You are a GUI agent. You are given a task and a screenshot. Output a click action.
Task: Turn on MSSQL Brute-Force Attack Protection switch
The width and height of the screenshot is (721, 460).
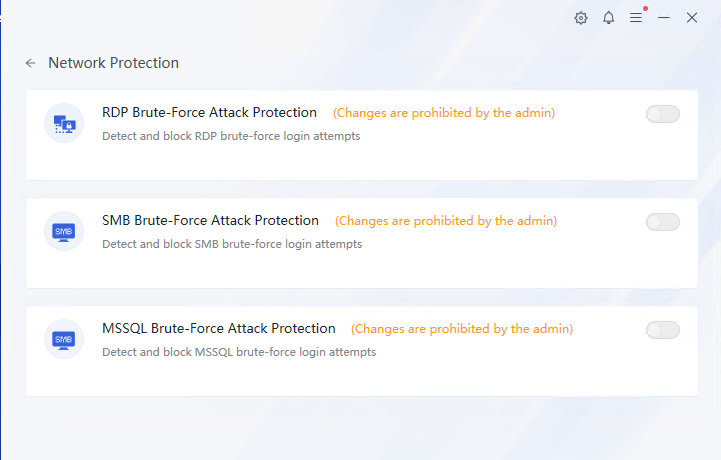point(663,330)
